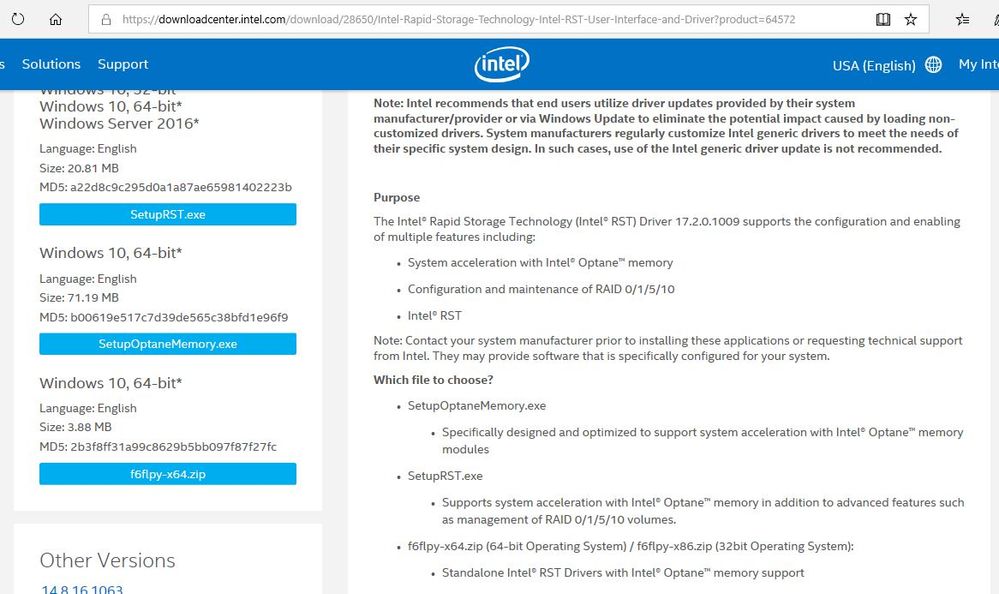
Task: Click the globe language icon
Action: click(x=933, y=65)
